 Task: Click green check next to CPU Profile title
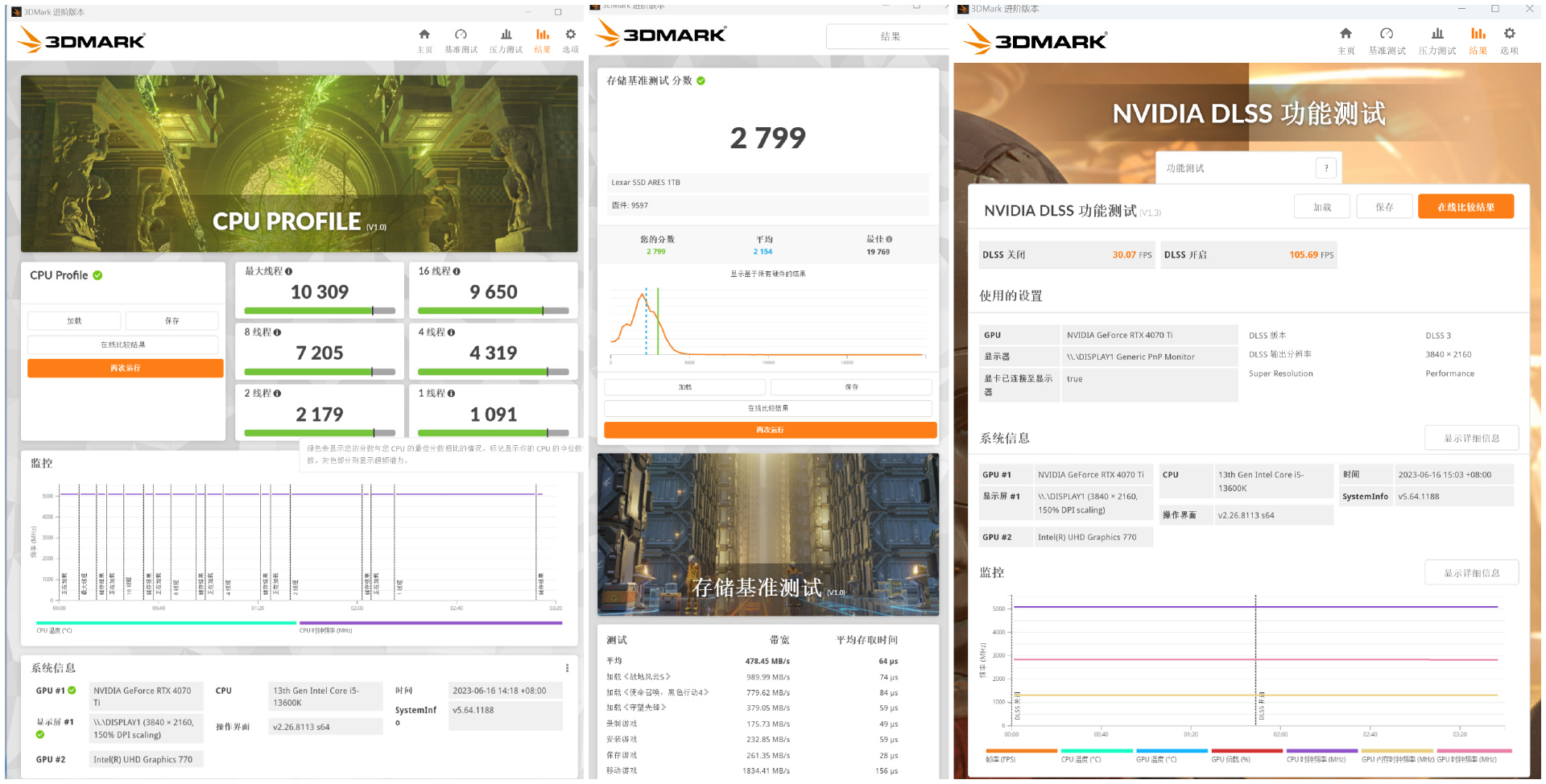(x=97, y=275)
